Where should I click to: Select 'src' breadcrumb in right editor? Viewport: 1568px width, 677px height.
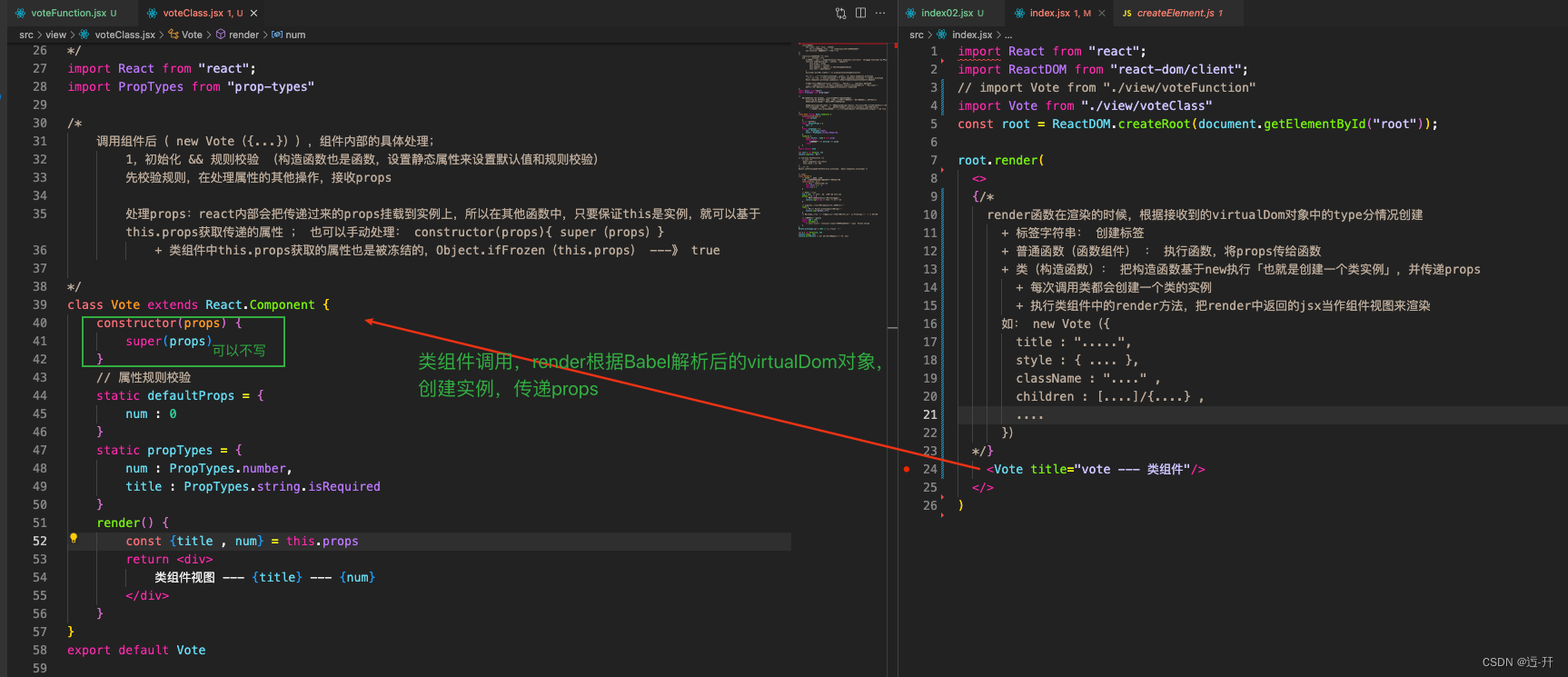pos(917,35)
